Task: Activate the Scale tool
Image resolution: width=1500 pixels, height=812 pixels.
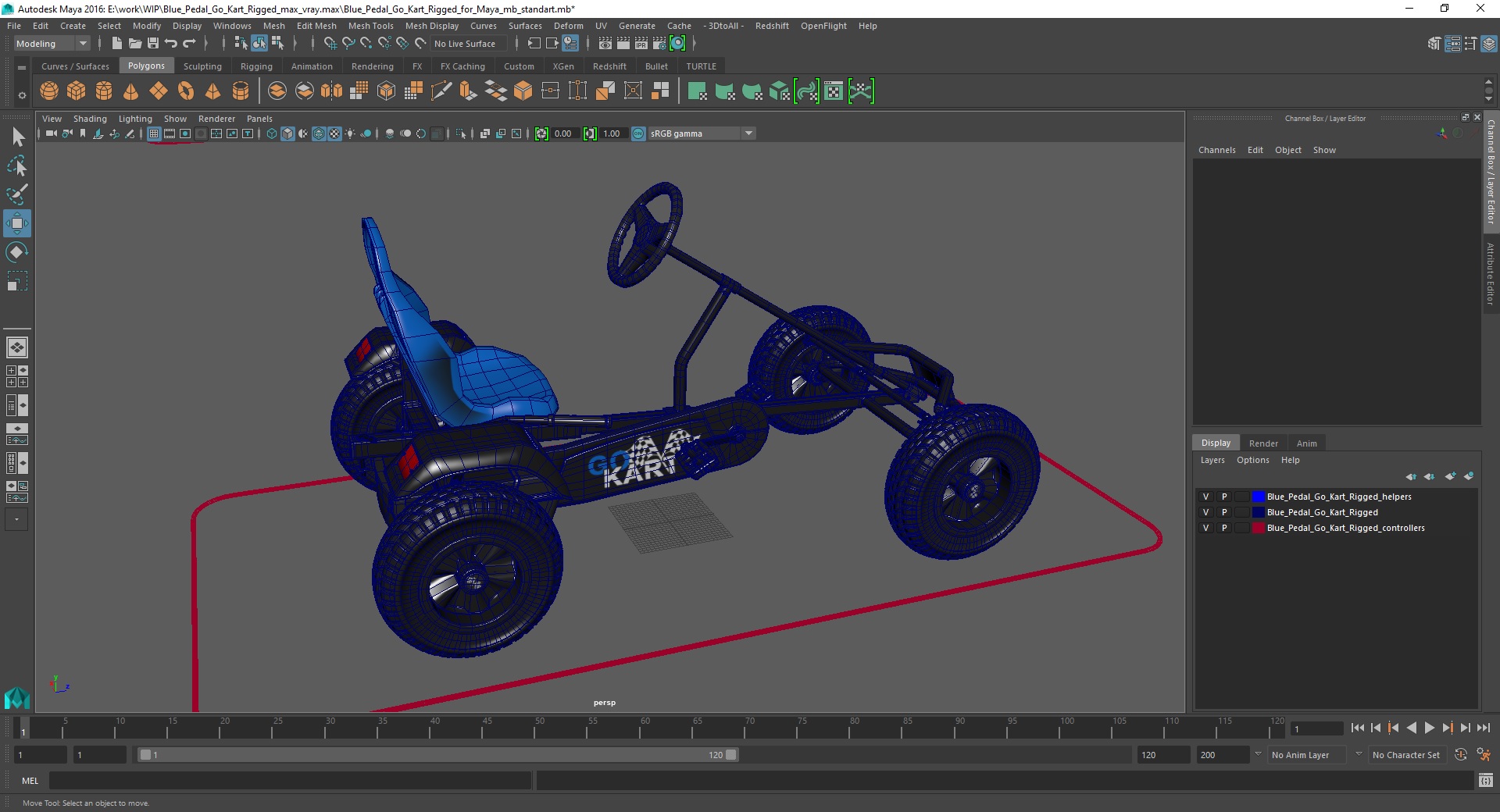Action: pyautogui.click(x=17, y=281)
